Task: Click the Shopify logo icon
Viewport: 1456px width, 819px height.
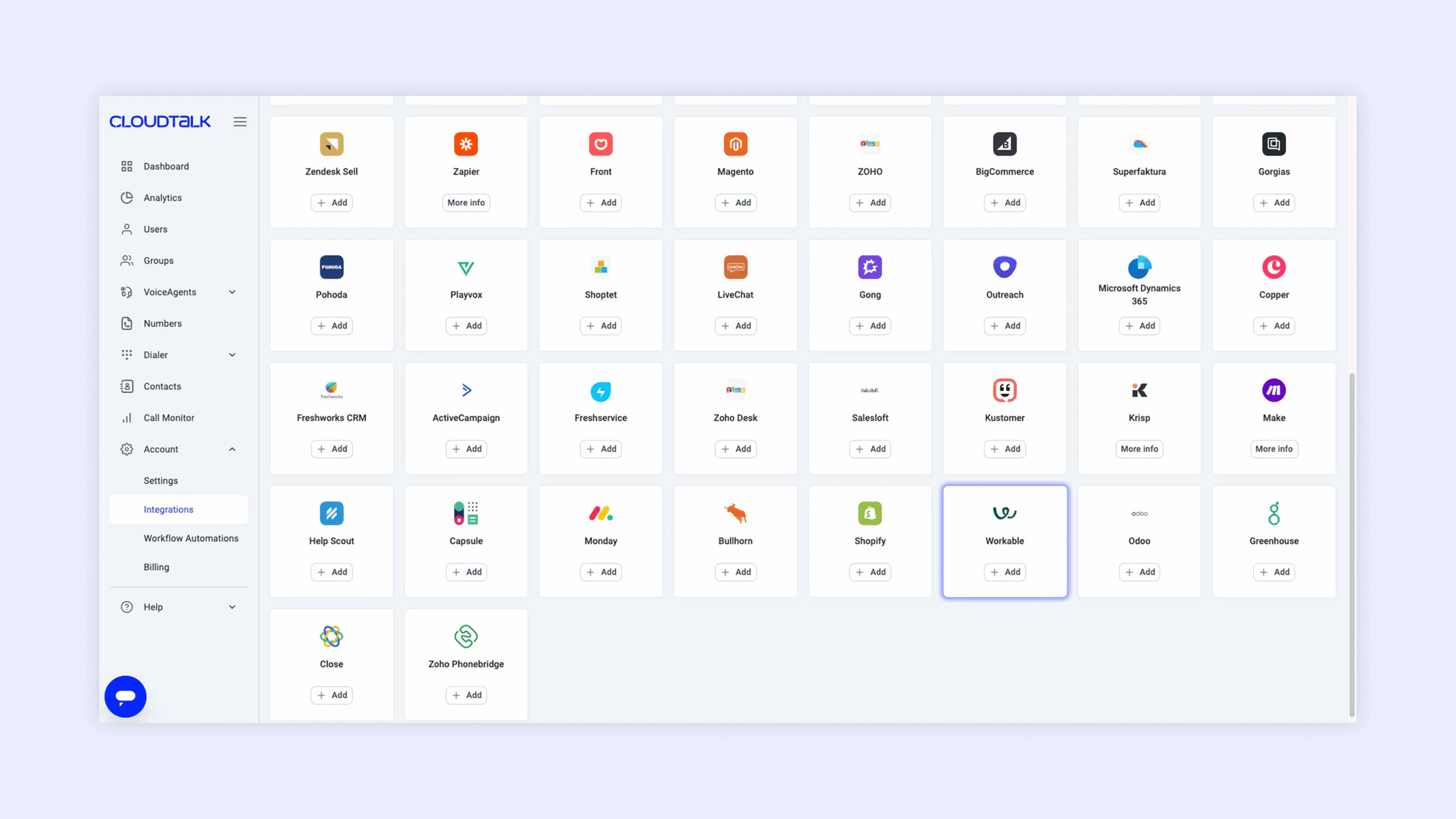Action: [x=870, y=513]
